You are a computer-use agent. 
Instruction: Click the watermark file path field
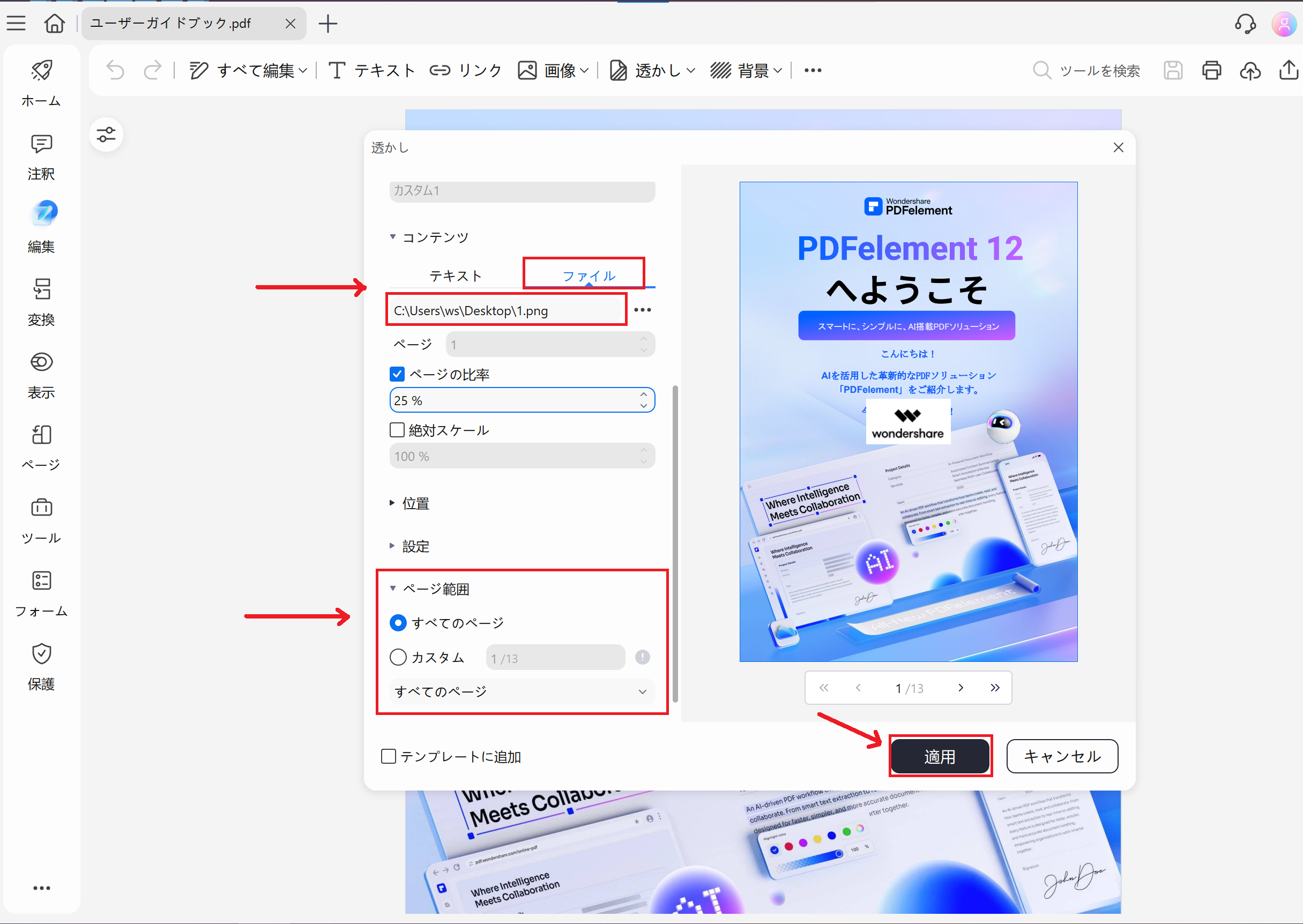pos(507,310)
